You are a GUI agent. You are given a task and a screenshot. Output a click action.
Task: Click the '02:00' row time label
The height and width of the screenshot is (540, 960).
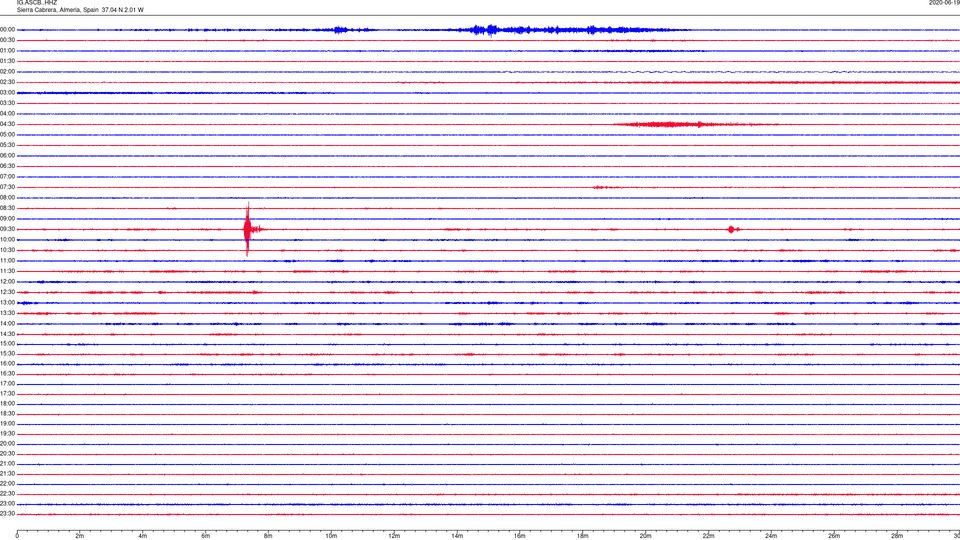[x=7, y=72]
